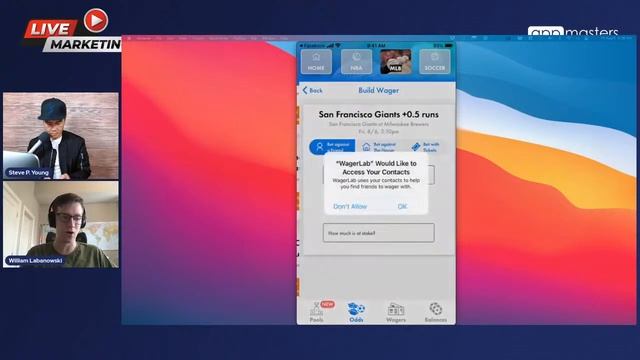Image resolution: width=640 pixels, height=360 pixels.
Task: Switch to the Pools bottom tab
Action: tap(316, 312)
